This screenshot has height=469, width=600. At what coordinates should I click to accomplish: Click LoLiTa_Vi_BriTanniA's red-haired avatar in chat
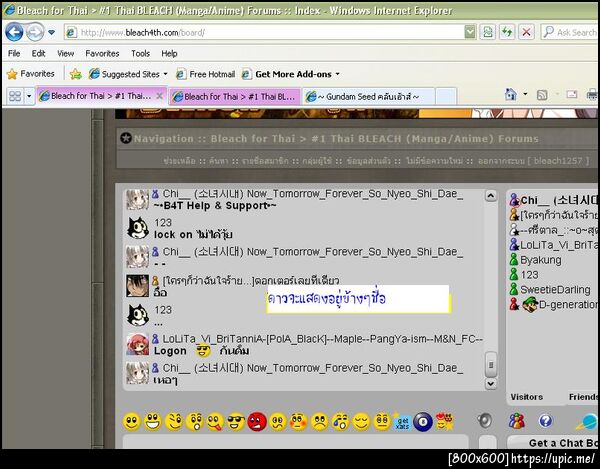(x=138, y=344)
